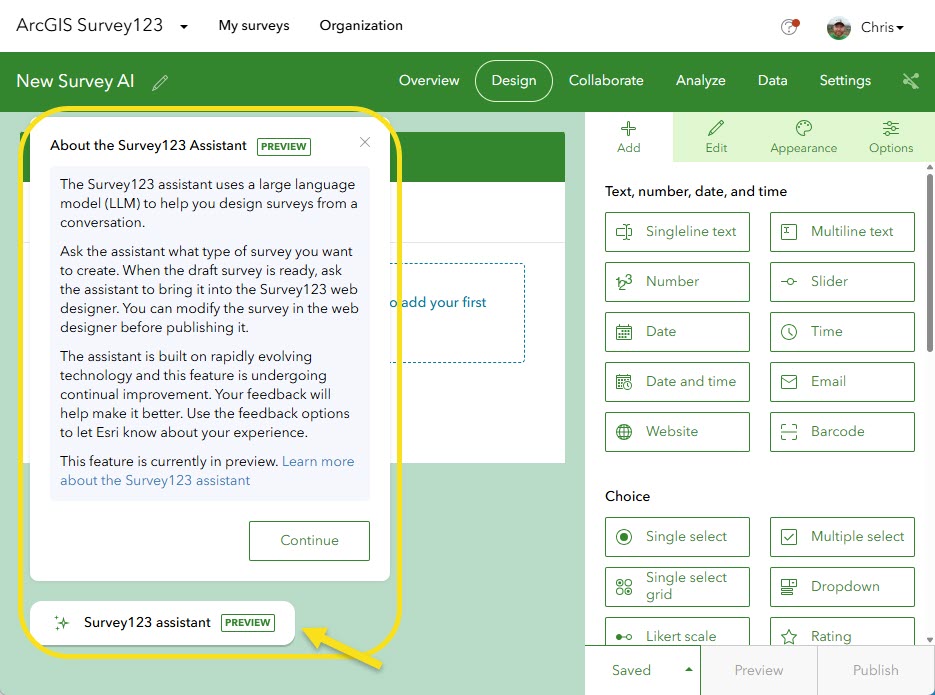The width and height of the screenshot is (935, 695).
Task: Open the Collaborate tab
Action: [606, 80]
